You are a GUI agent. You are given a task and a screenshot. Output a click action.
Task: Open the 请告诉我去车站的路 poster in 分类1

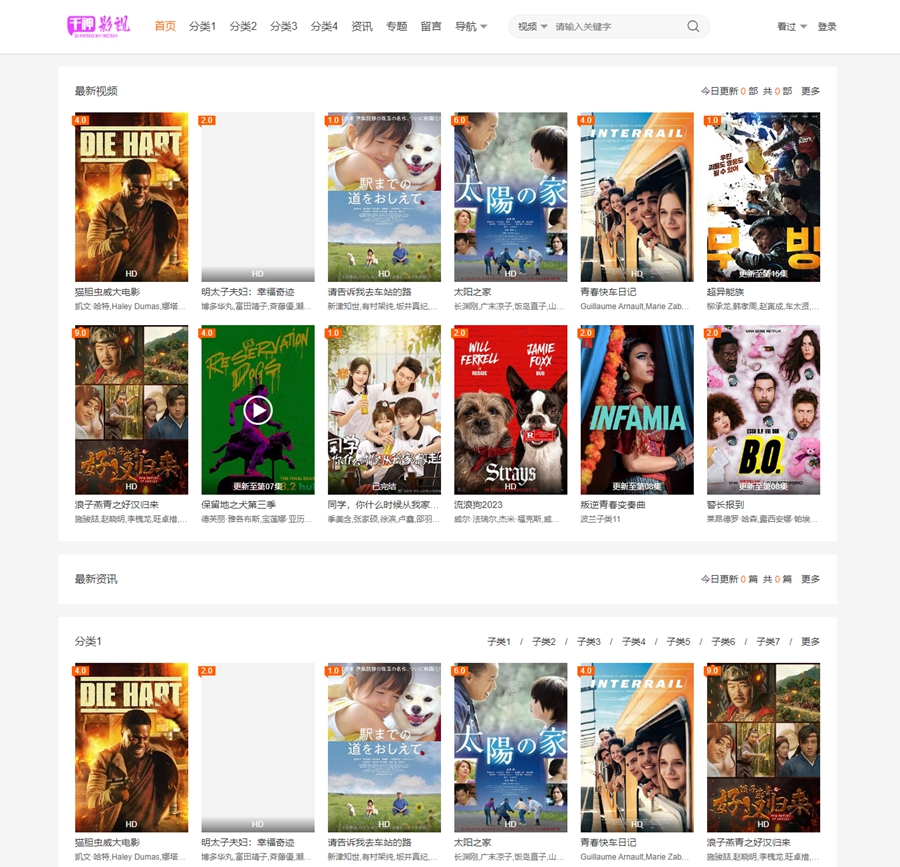tap(384, 748)
